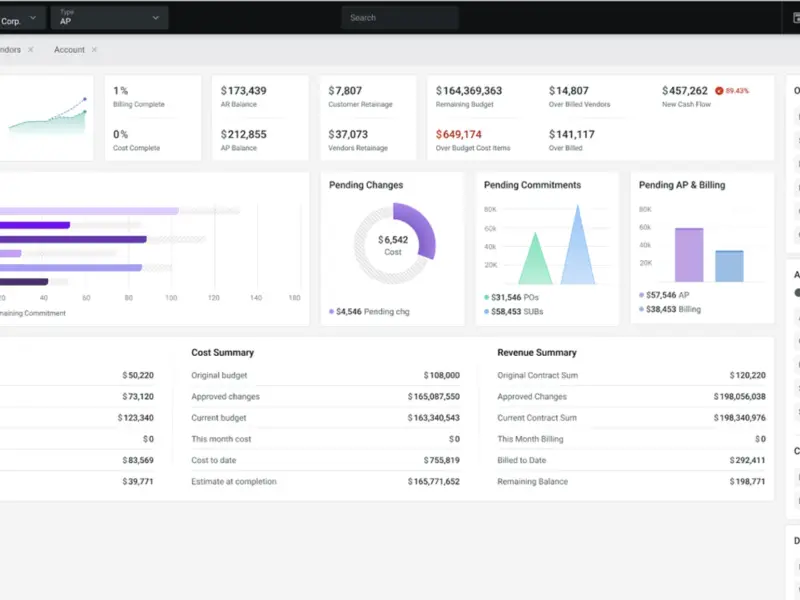Image resolution: width=800 pixels, height=600 pixels.
Task: Toggle the $4,546 Pending chg legend item
Action: pyautogui.click(x=369, y=312)
